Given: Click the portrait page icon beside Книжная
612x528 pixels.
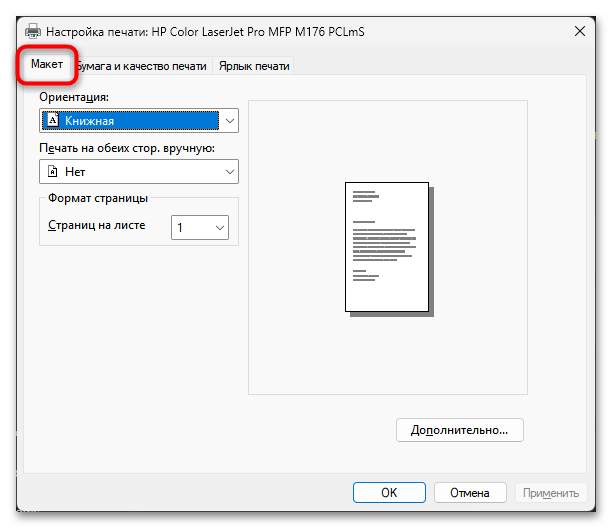Looking at the screenshot, I should [x=53, y=120].
